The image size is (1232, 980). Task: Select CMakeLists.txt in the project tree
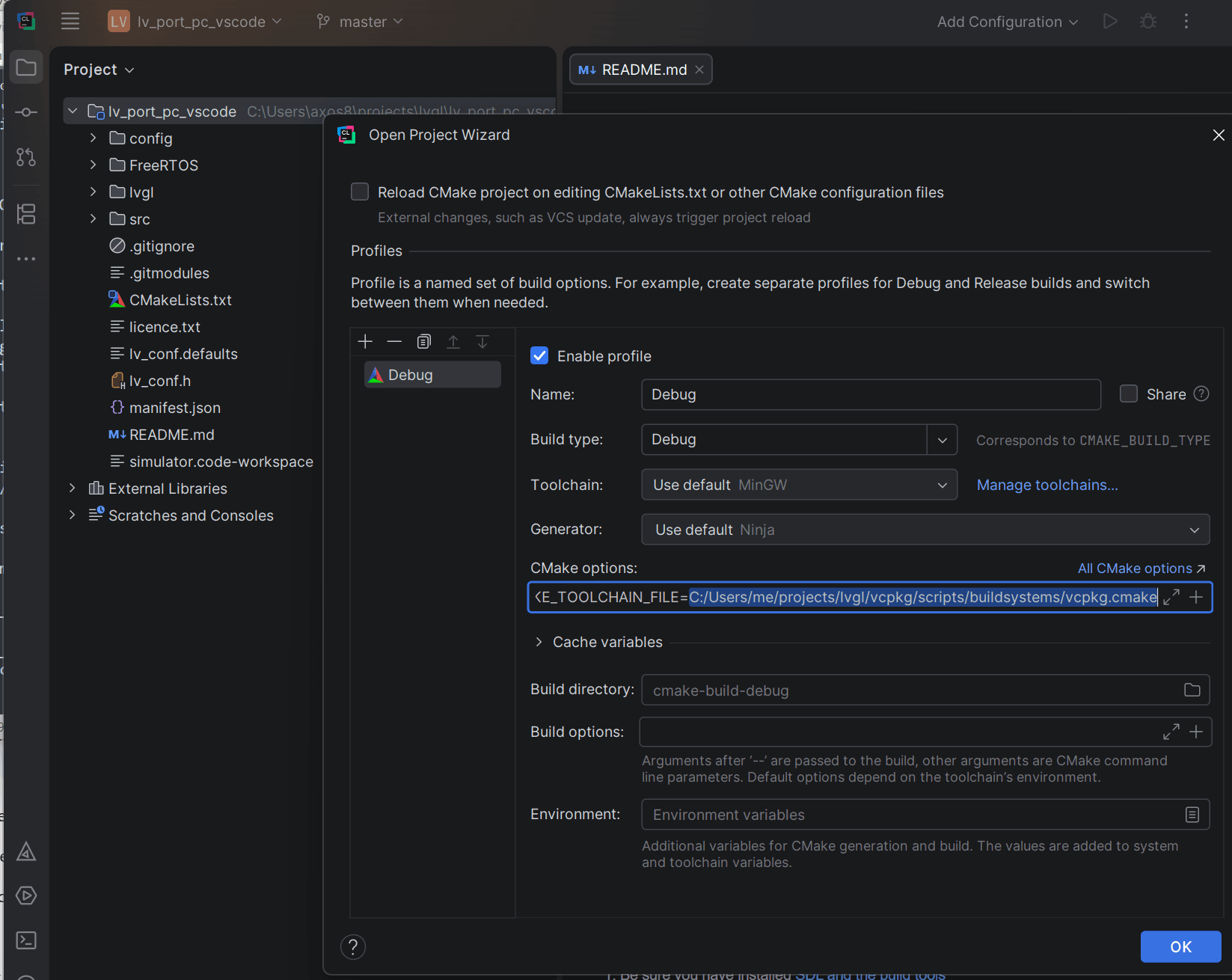pos(180,300)
